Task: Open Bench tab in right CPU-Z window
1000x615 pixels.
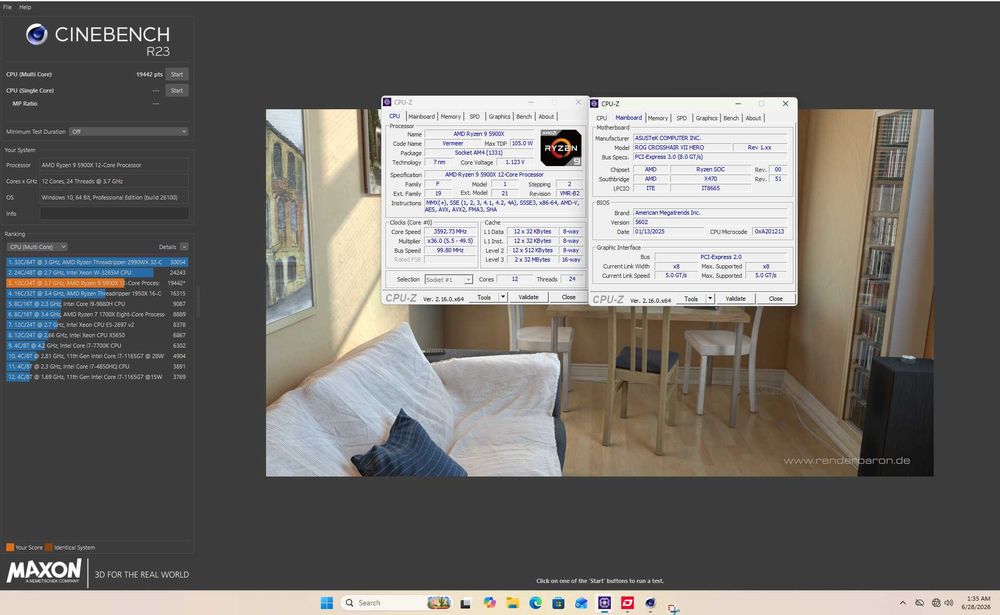Action: point(731,118)
